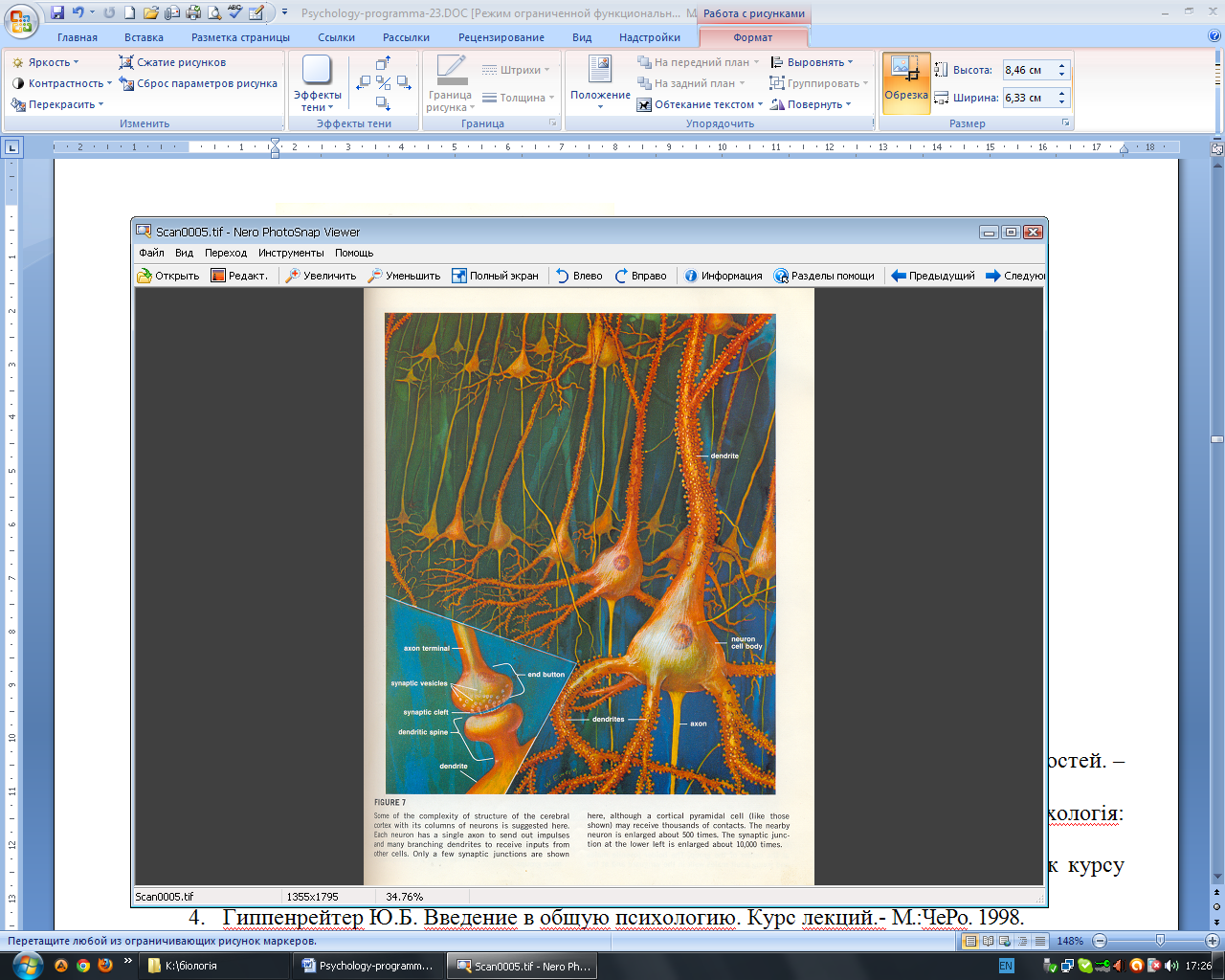The height and width of the screenshot is (980, 1225).
Task: Open the Выровнять align dropdown
Action: 812,62
